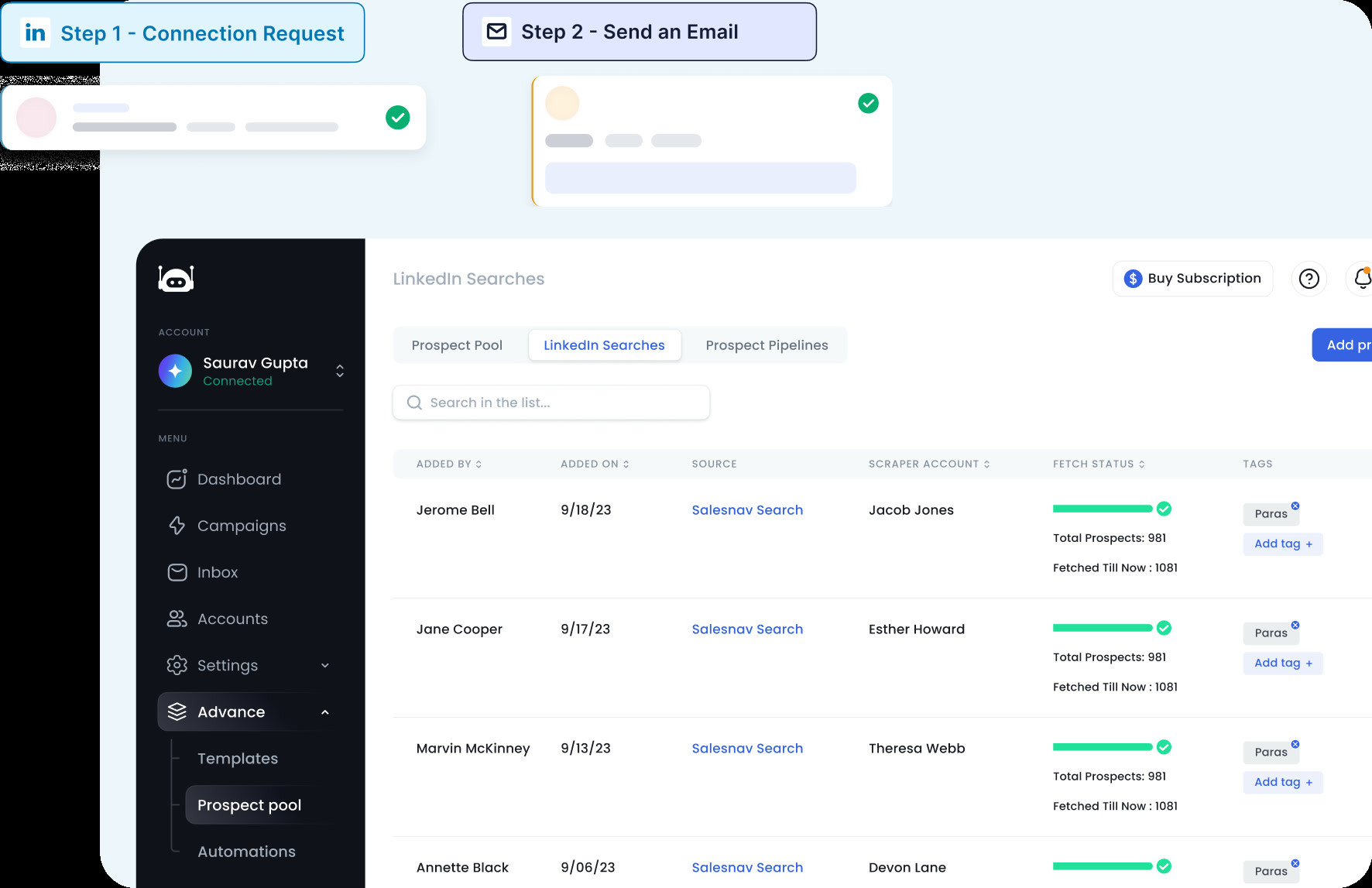Click the search field above the list
The height and width of the screenshot is (888, 1372).
(551, 403)
